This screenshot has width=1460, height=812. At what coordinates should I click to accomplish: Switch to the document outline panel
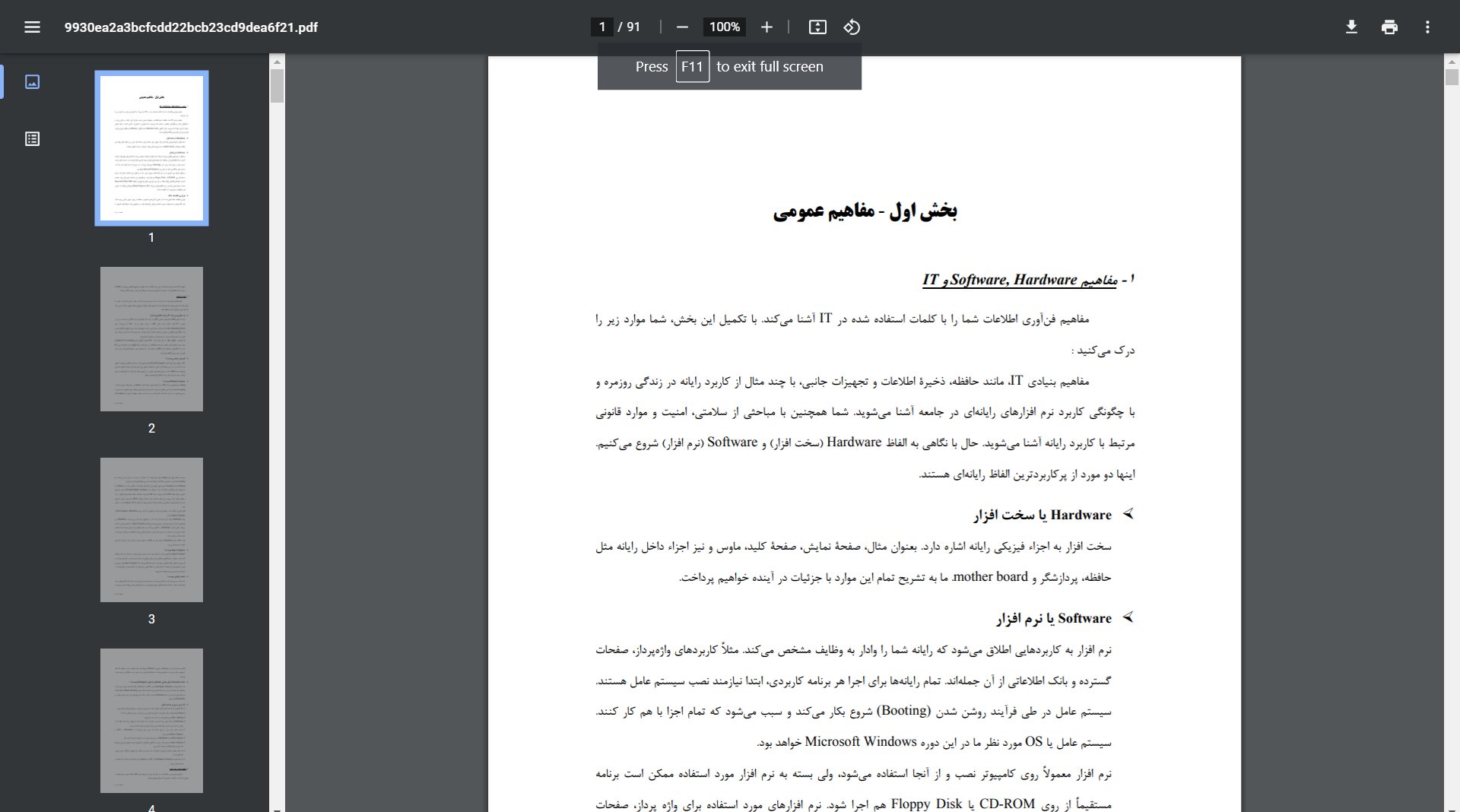(x=32, y=138)
